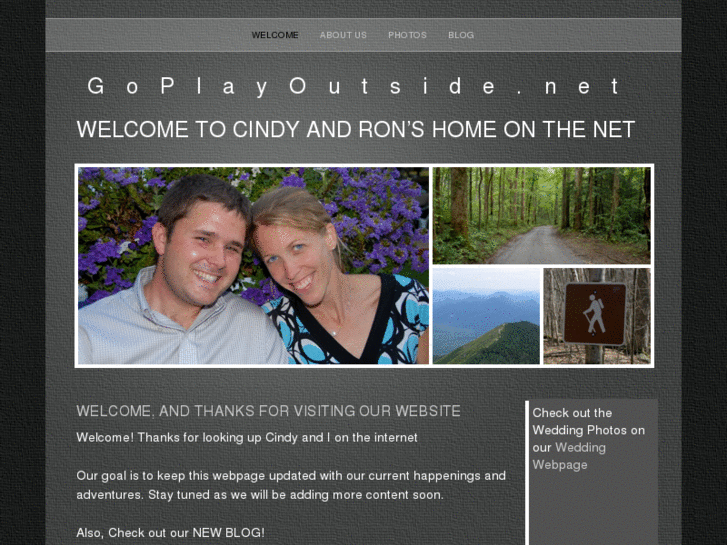Click the Thanks for looking up Cindy sentence
Image resolution: width=727 pixels, height=545 pixels.
(x=277, y=437)
